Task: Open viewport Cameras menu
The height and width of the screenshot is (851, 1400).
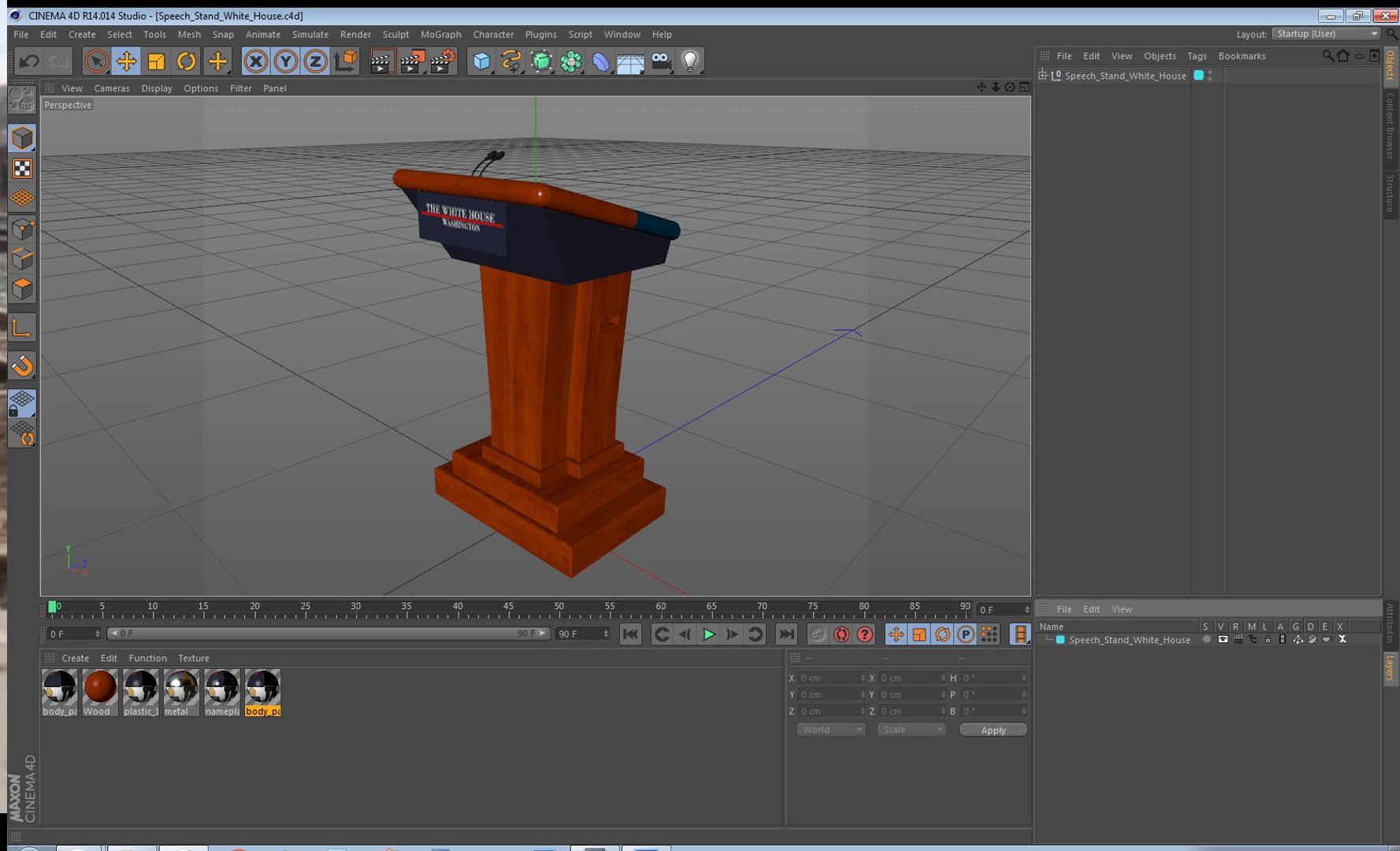Action: [112, 88]
